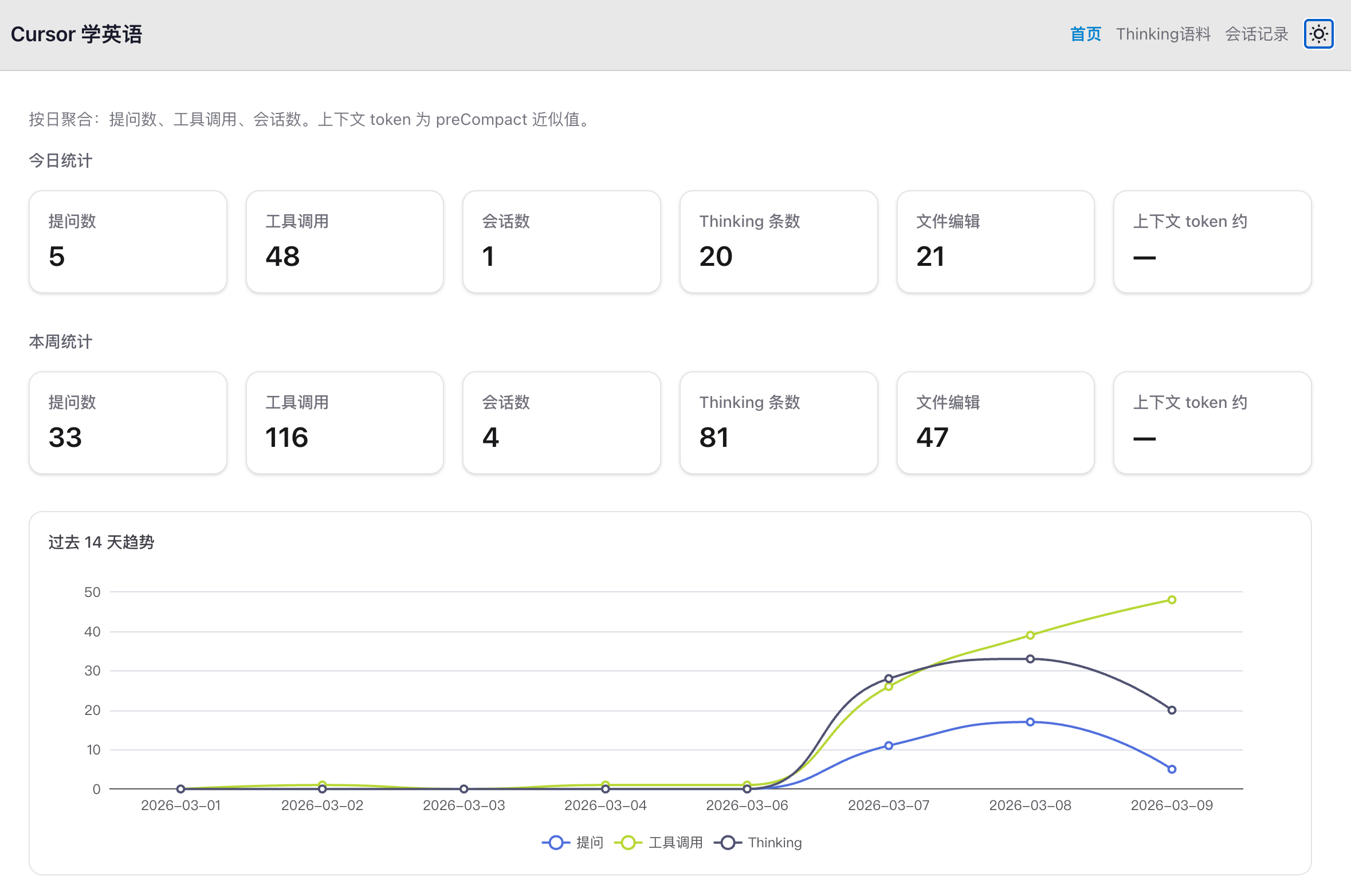Click the 工具调用 data point on 2026-03-09

click(x=1172, y=600)
